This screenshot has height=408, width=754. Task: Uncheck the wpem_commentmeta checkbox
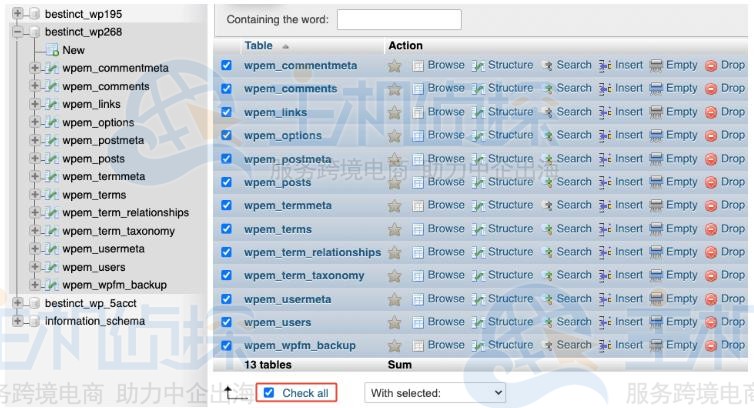tap(226, 65)
